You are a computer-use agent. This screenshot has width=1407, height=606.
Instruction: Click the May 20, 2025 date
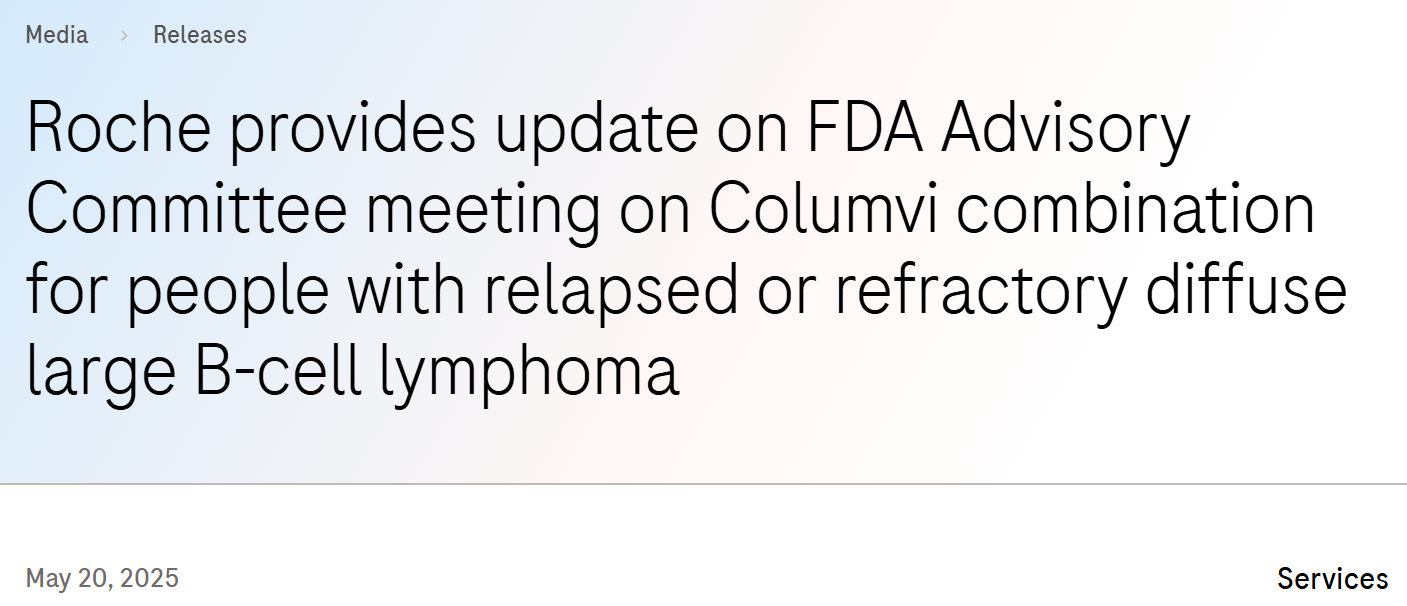pyautogui.click(x=102, y=578)
